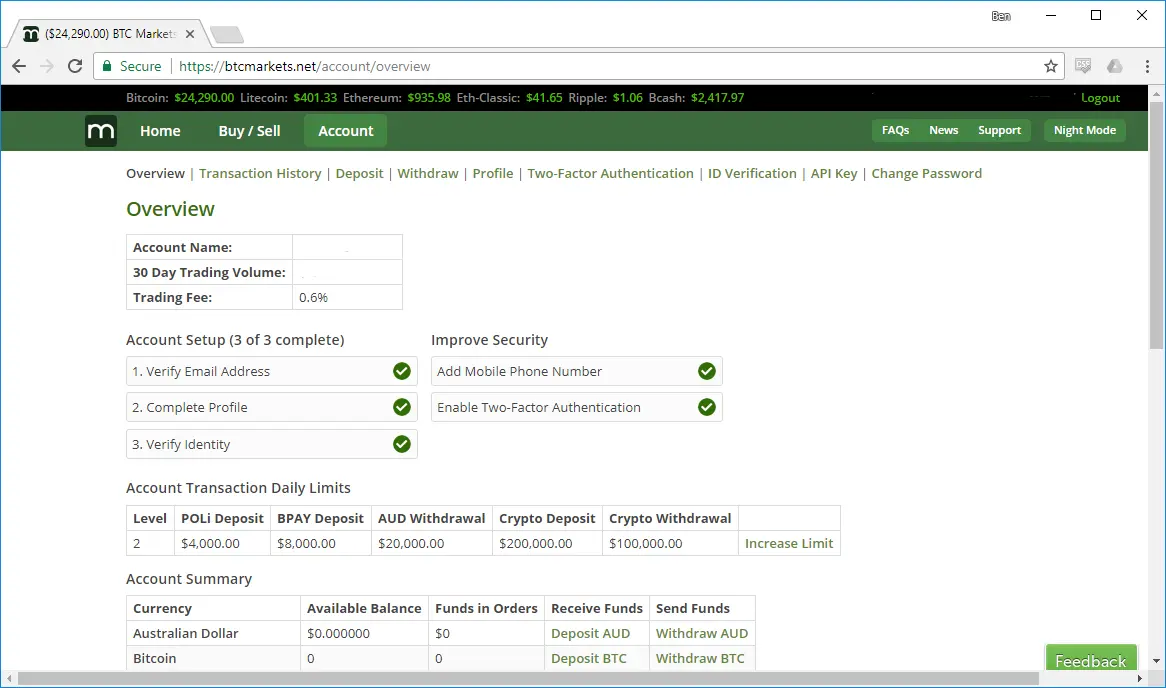Viewport: 1166px width, 688px height.
Task: Click the Australian Dollar available balance $0.000000
Action: tap(338, 634)
